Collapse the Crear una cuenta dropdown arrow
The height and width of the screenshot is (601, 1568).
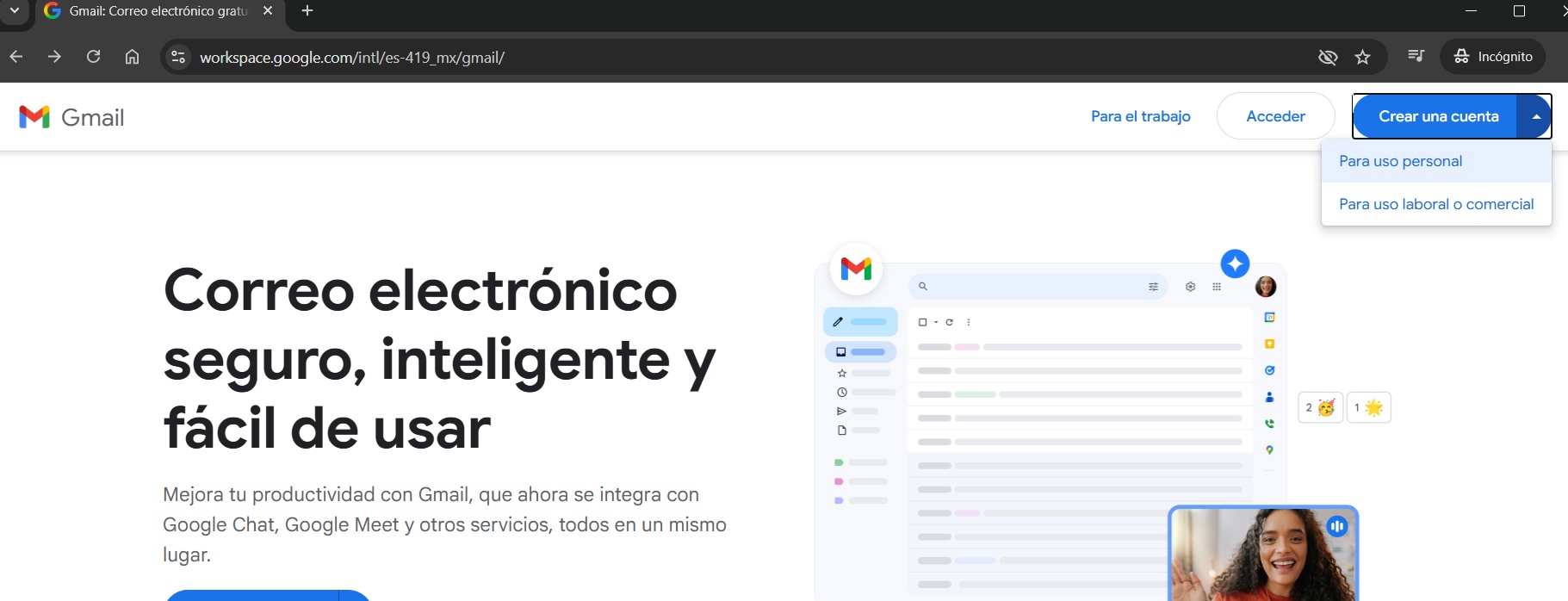click(1535, 116)
